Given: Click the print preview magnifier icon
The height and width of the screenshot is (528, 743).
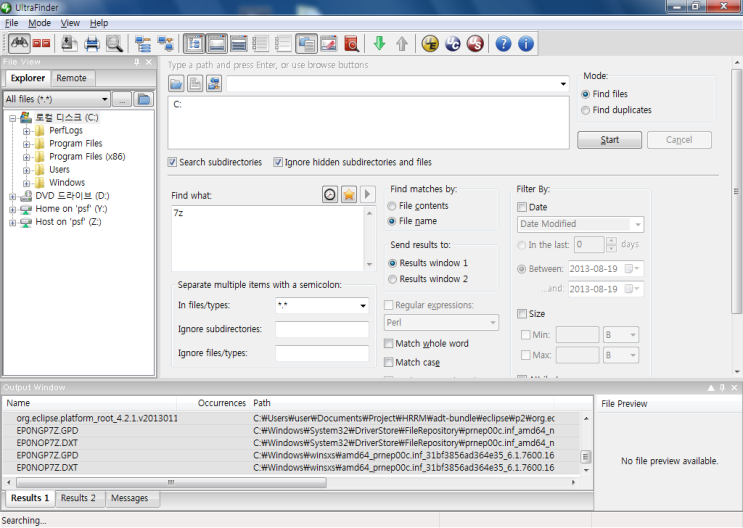Looking at the screenshot, I should point(114,44).
